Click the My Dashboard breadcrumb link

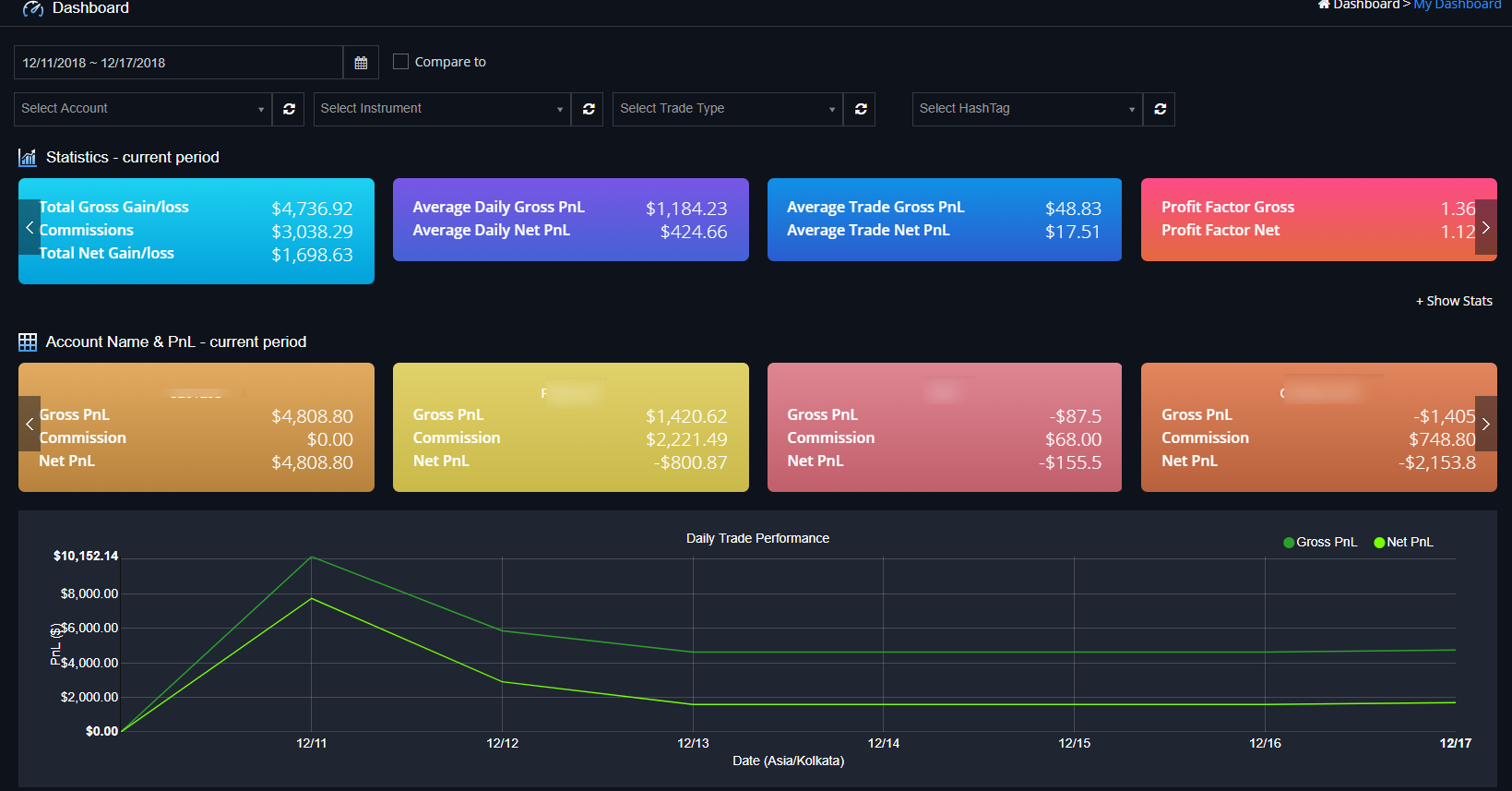tap(1458, 5)
